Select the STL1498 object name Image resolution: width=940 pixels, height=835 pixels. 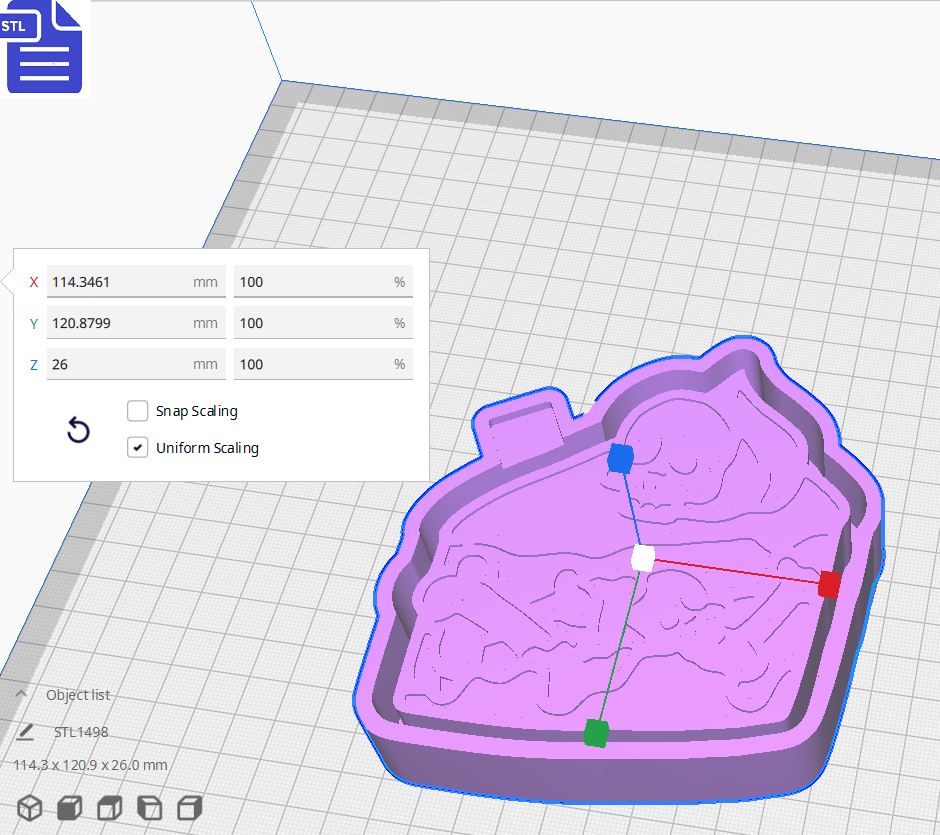click(x=81, y=732)
